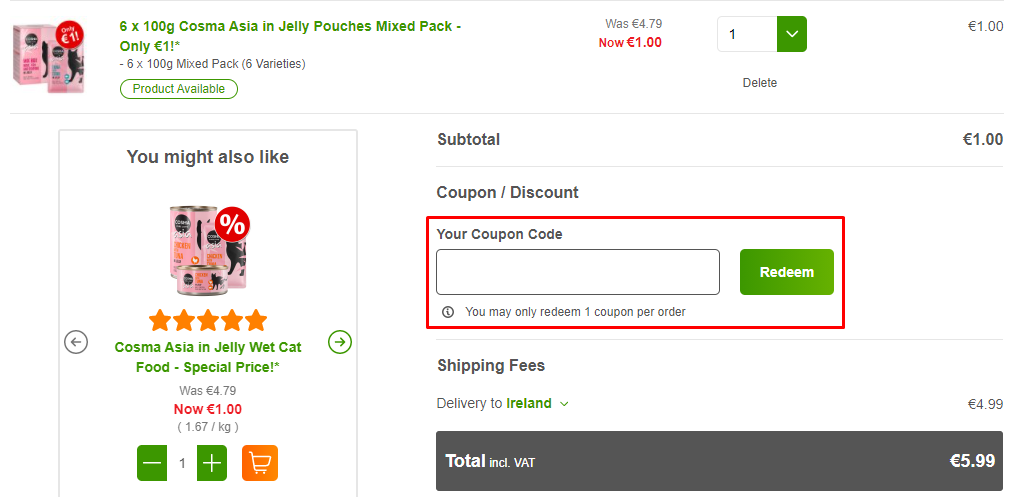1019x497 pixels.
Task: Open the quantity dropdown arrow
Action: pos(792,34)
